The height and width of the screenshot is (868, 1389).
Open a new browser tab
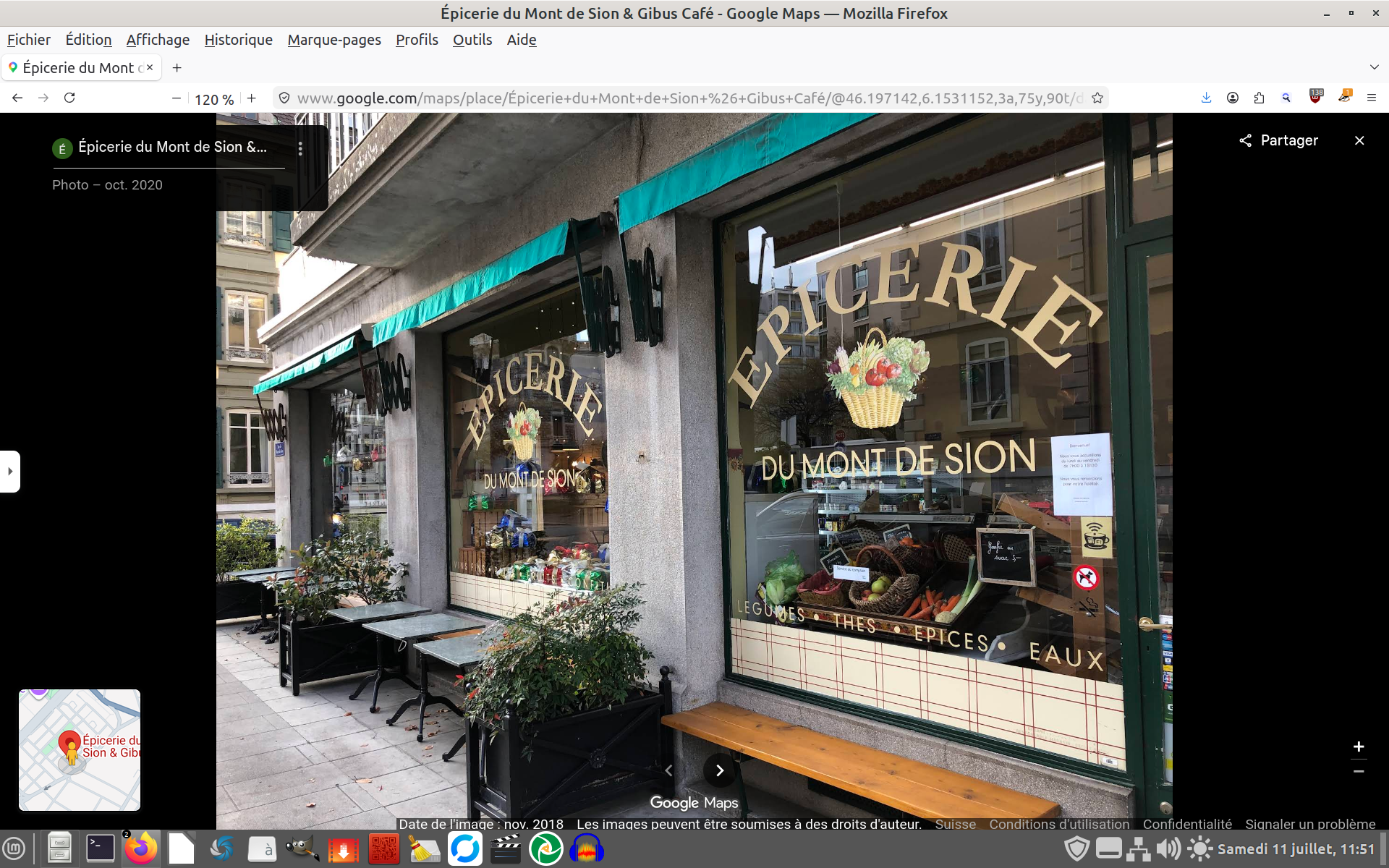tap(177, 68)
